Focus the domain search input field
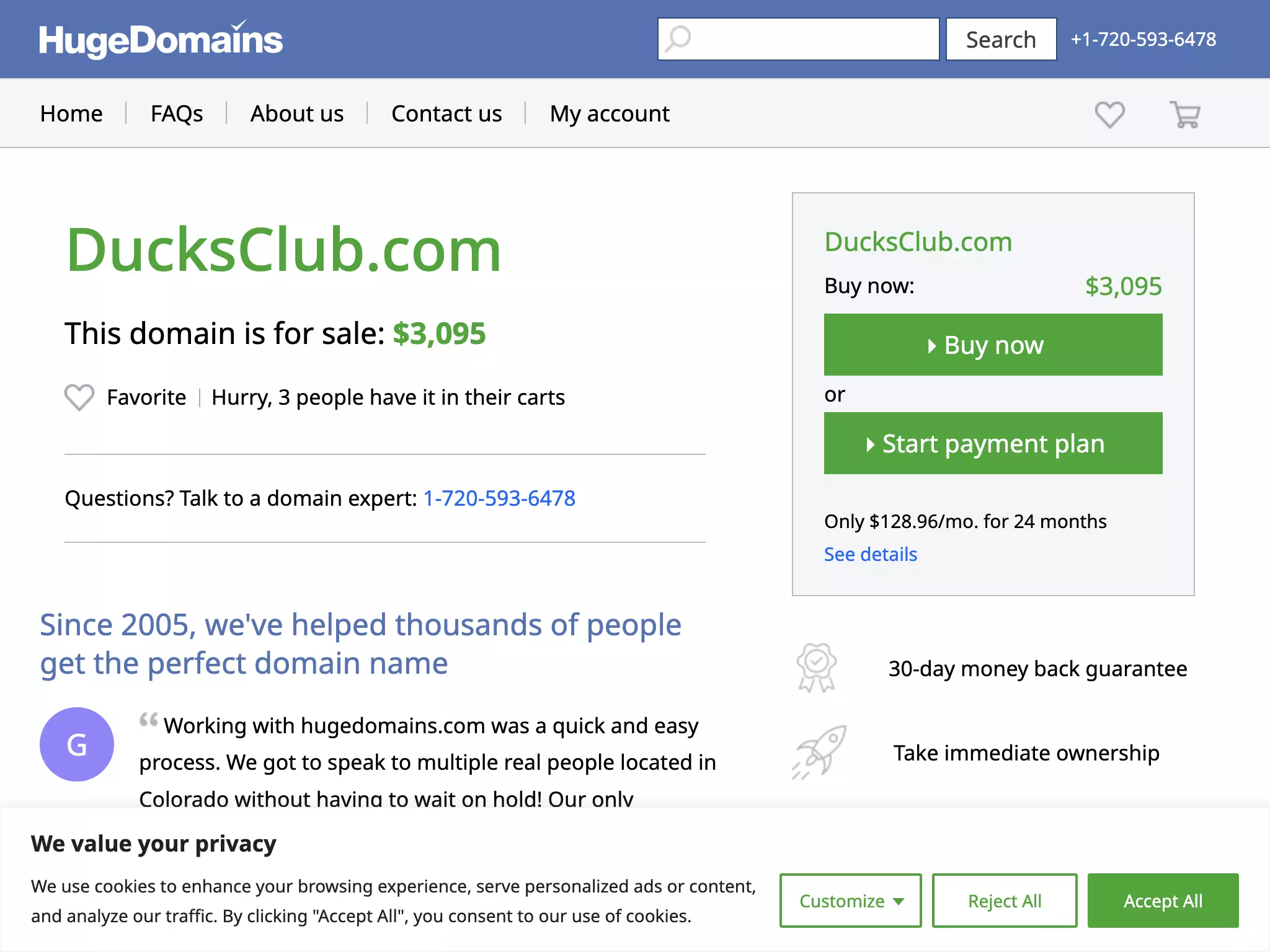Image resolution: width=1270 pixels, height=952 pixels. coord(798,39)
